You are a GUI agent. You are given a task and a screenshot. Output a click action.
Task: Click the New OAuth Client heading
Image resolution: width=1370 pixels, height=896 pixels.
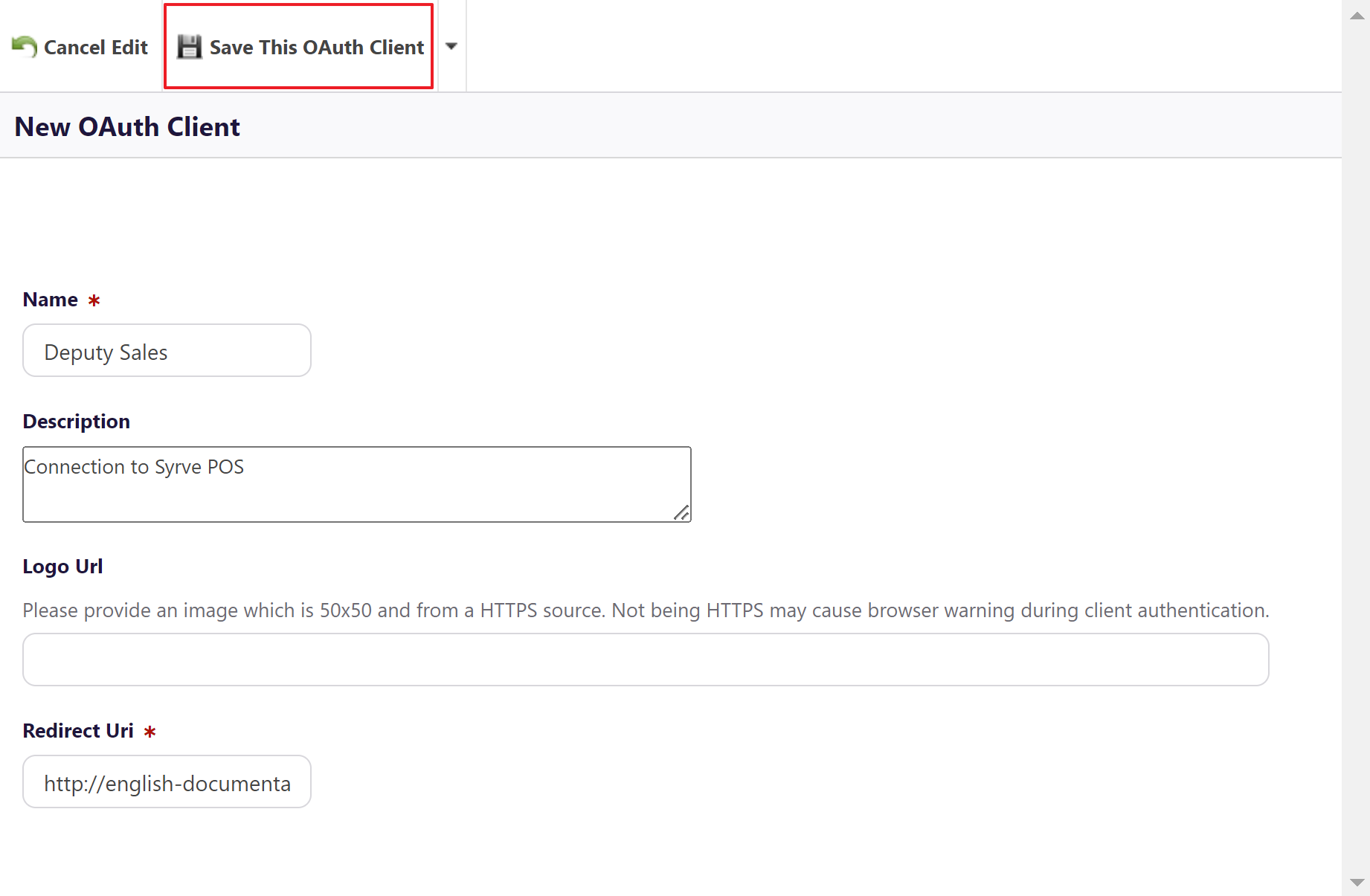[x=127, y=126]
